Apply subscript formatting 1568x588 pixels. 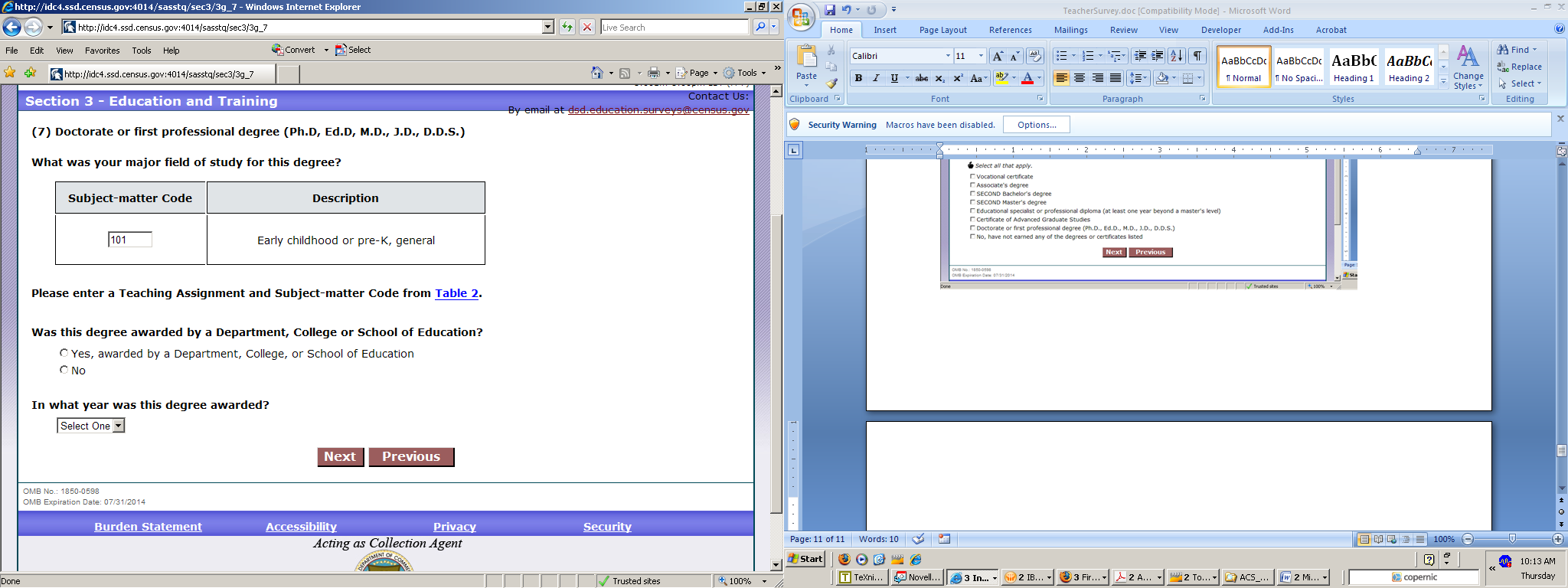point(939,78)
